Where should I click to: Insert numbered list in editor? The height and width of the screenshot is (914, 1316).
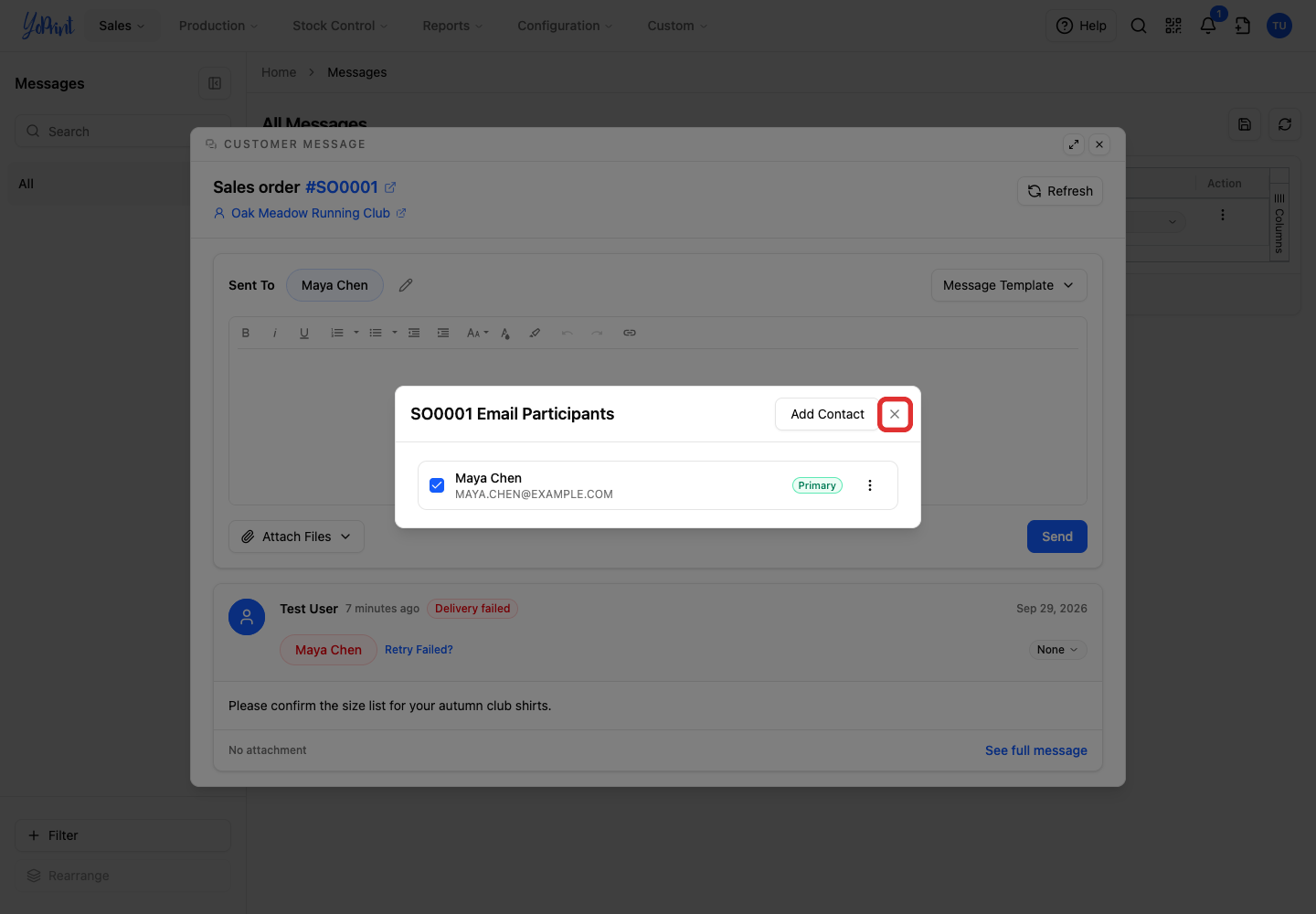pos(337,333)
